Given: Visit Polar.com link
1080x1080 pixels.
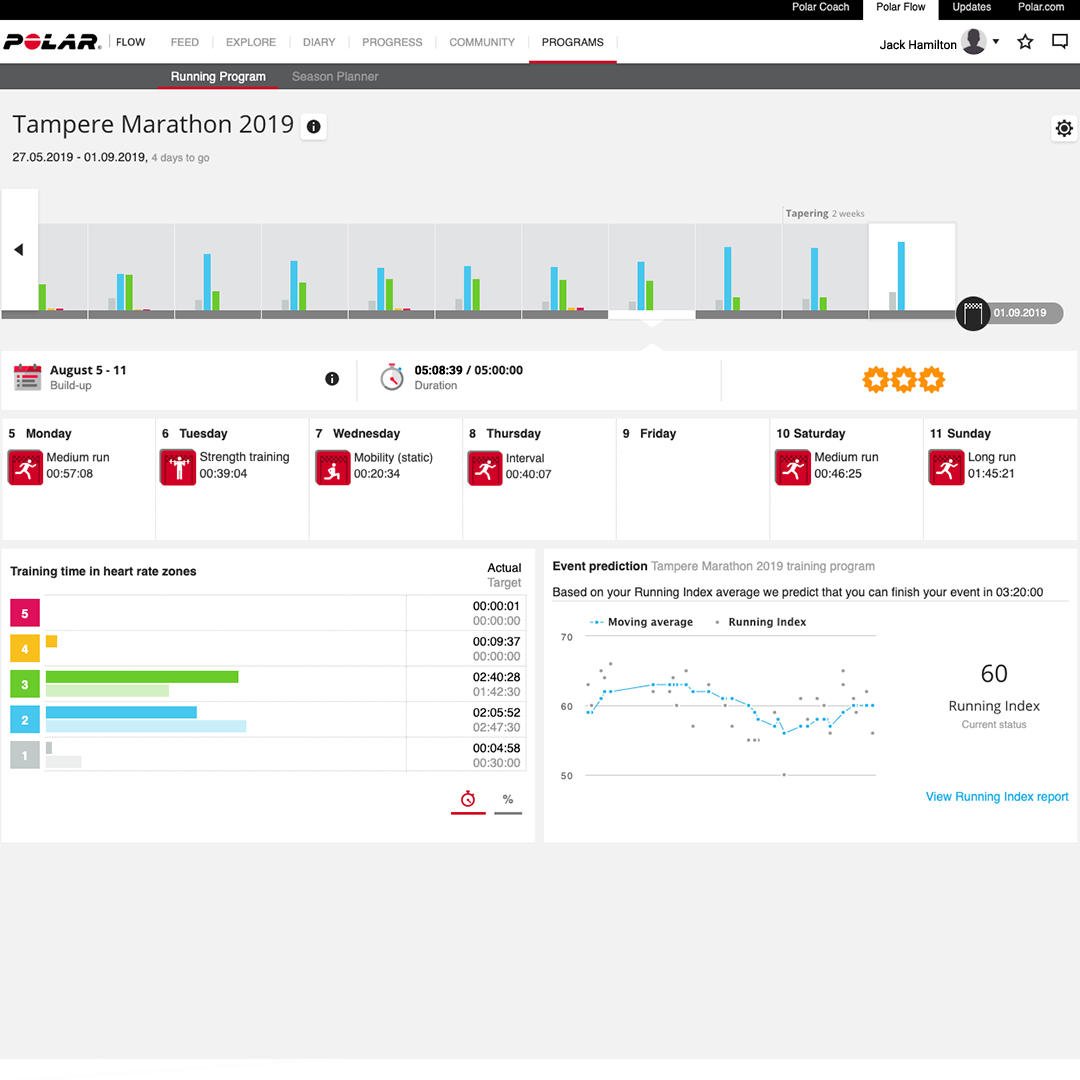Looking at the screenshot, I should 1041,7.
